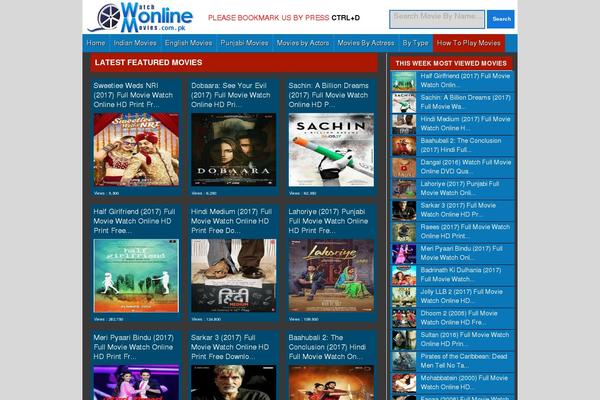Go to Movies by Actors
The height and width of the screenshot is (400, 600).
coord(303,43)
